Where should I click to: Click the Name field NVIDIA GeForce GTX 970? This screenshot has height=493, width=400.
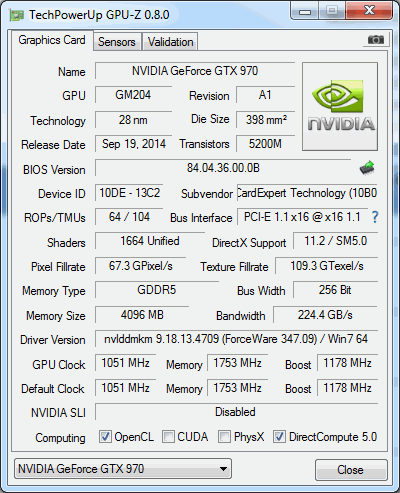(x=195, y=71)
